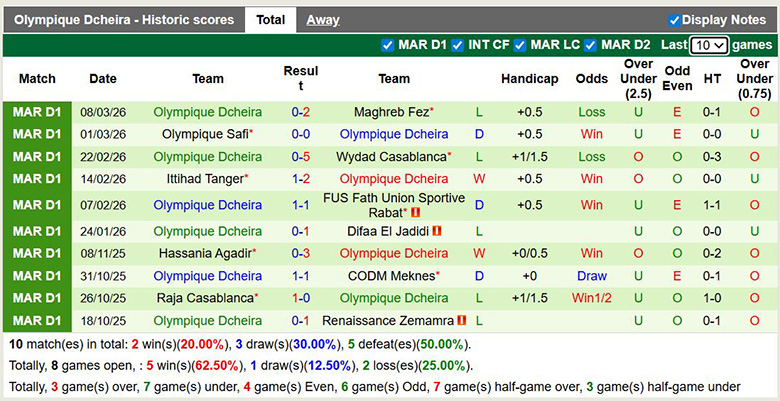
Task: Switch to the Away tab
Action: [x=322, y=20]
